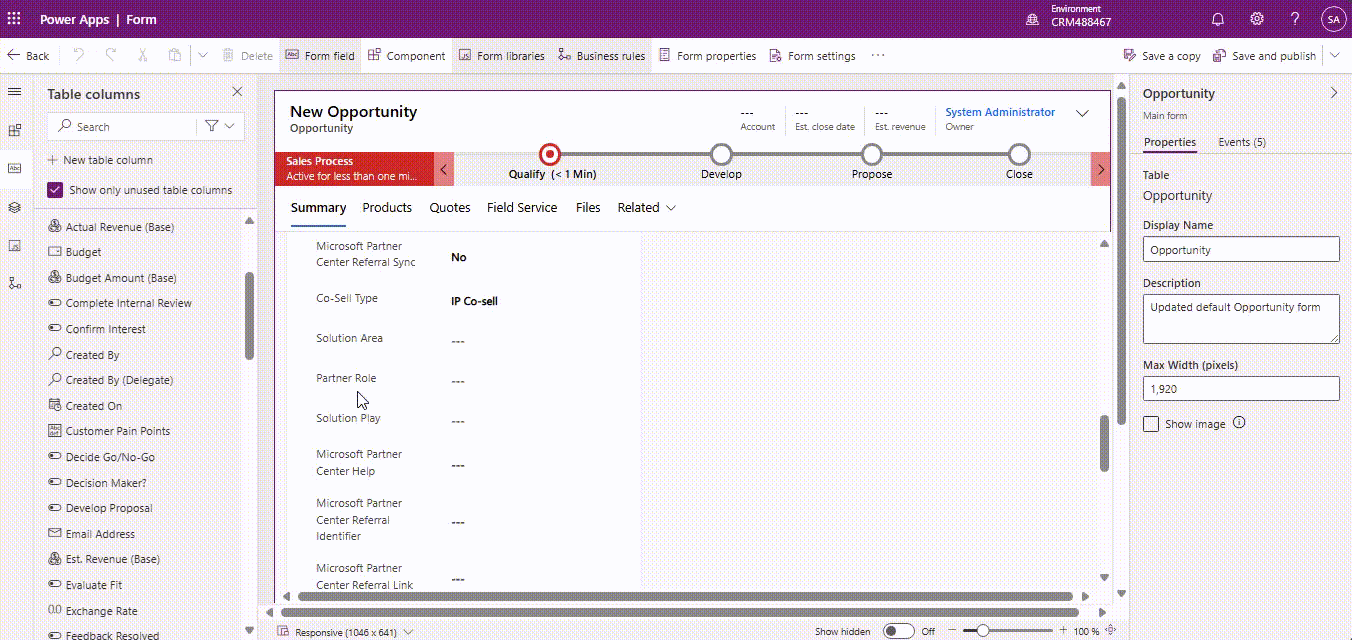1352x640 pixels.
Task: Select the Tree view layers icon
Action: [14, 207]
